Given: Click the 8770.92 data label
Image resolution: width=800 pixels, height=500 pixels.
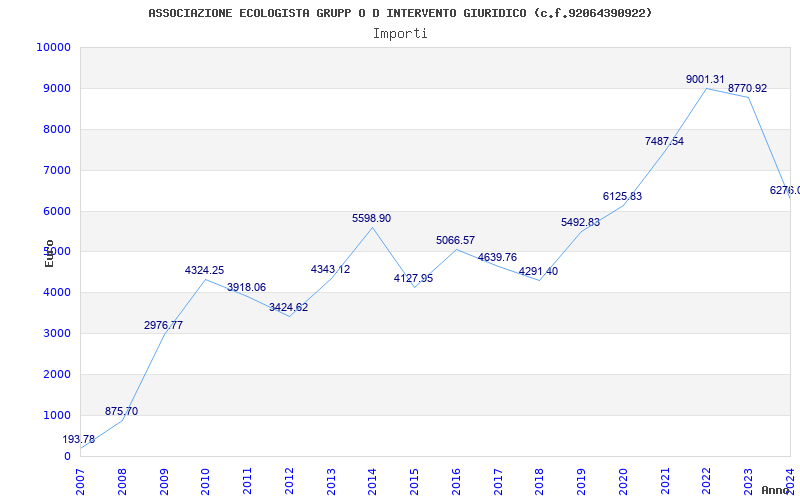Looking at the screenshot, I should tap(747, 89).
